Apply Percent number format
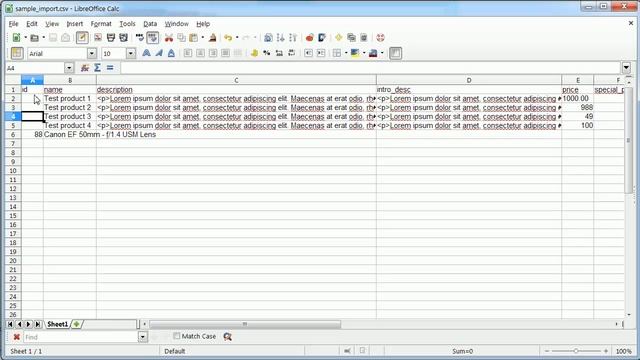The width and height of the screenshot is (640, 360). (x=267, y=53)
